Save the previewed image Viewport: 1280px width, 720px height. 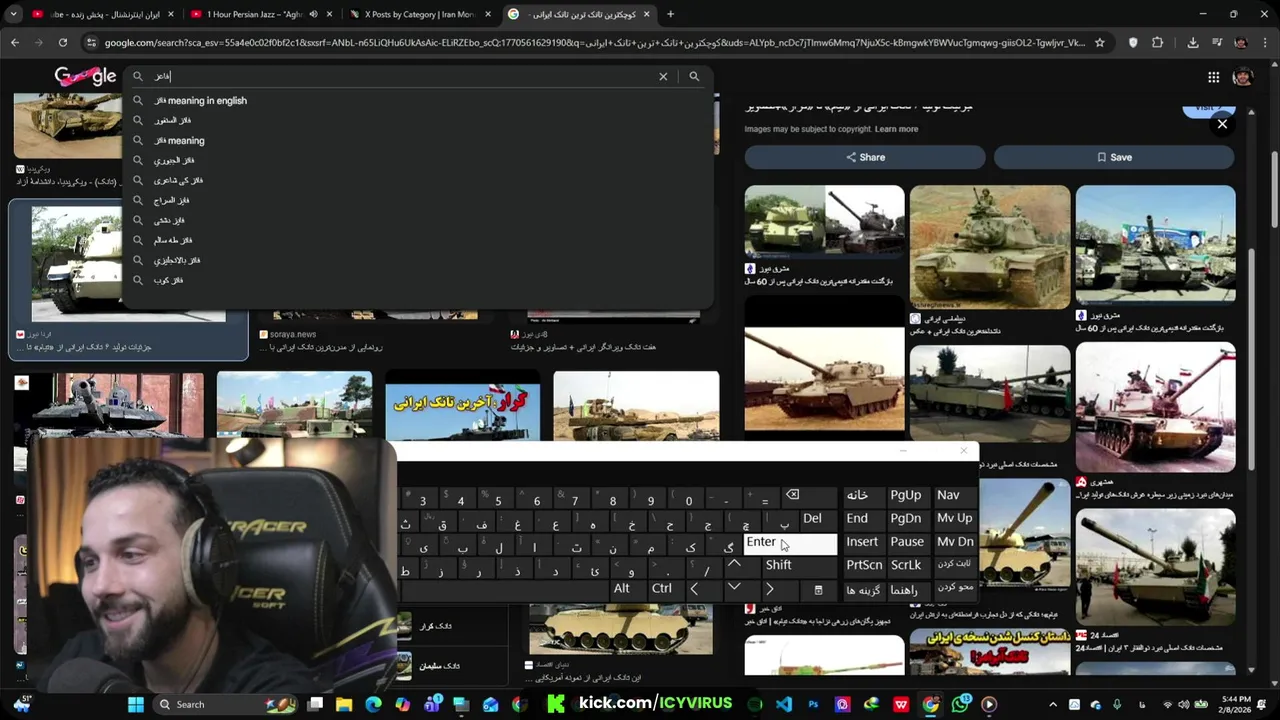[1114, 157]
